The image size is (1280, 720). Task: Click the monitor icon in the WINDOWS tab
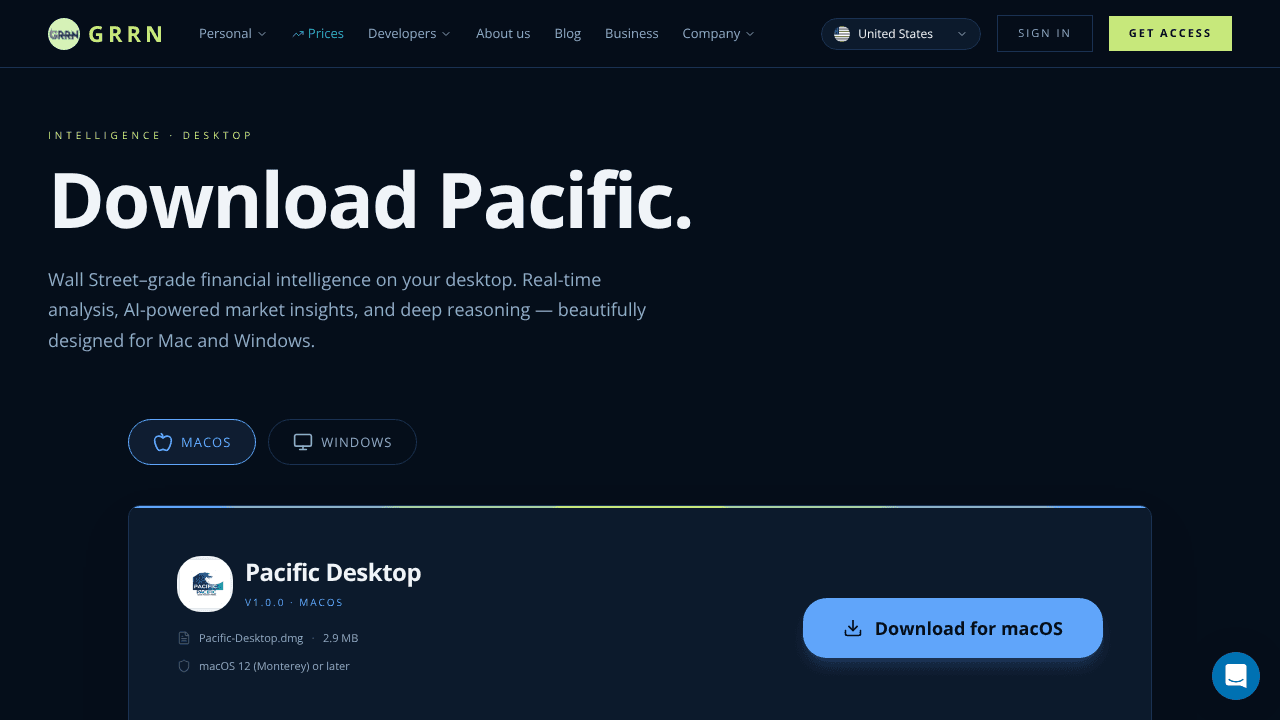[303, 442]
